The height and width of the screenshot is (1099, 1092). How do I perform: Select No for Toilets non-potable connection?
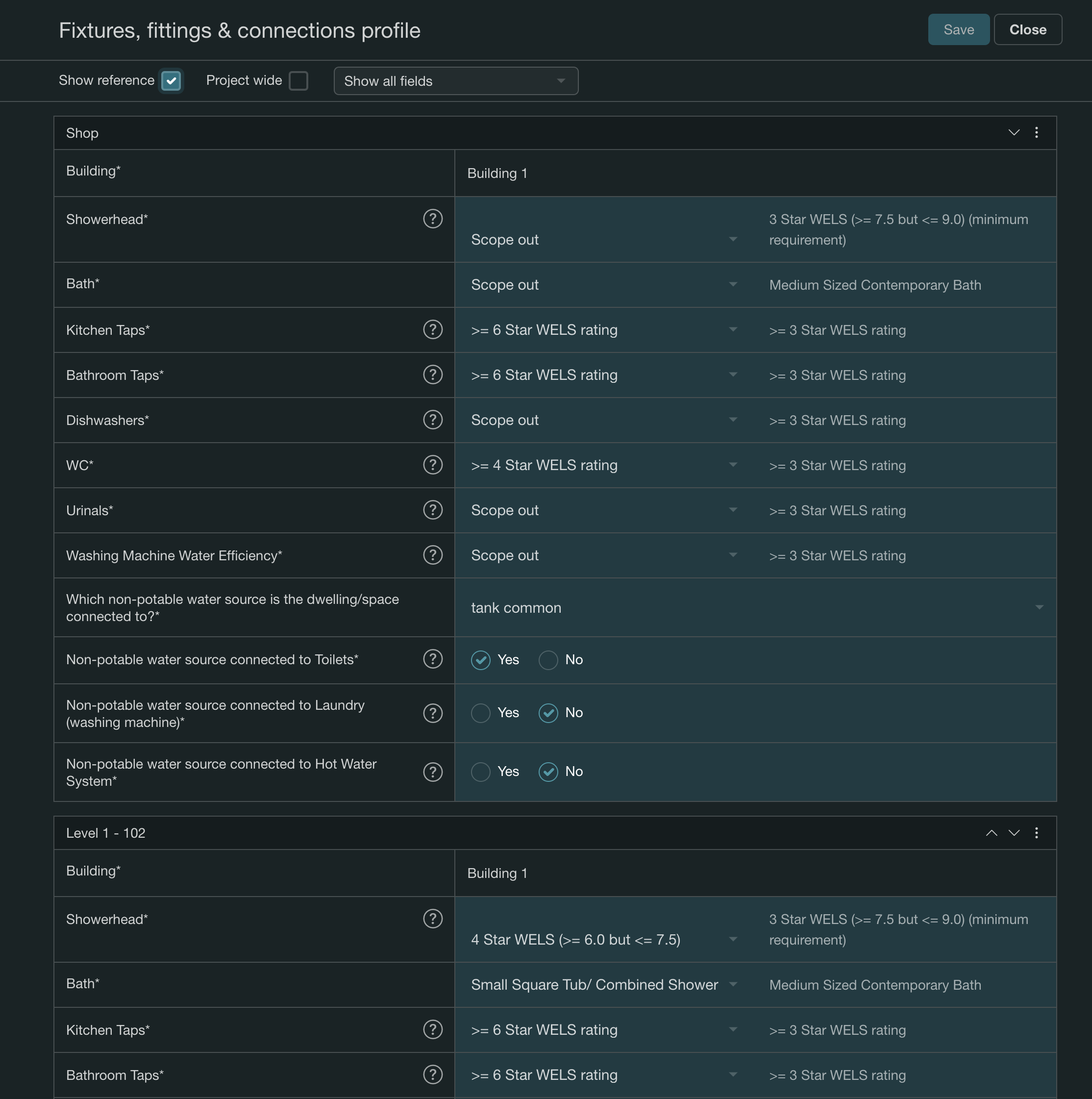coord(548,660)
